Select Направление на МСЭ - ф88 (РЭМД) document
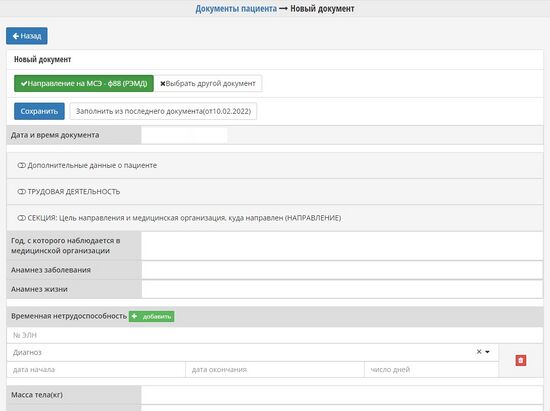The height and width of the screenshot is (411, 550). 84,83
